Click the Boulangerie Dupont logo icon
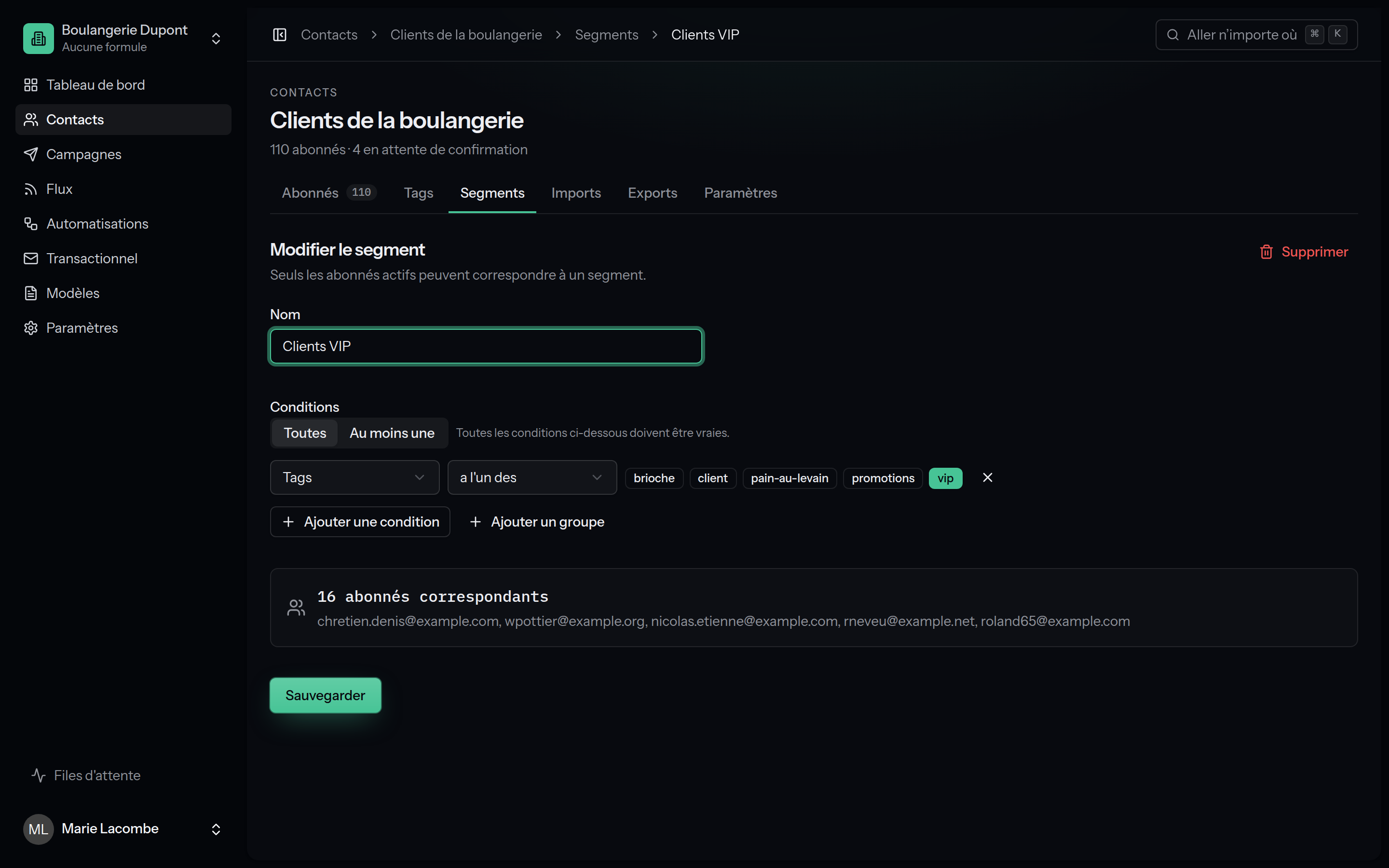Viewport: 1389px width, 868px height. (39, 38)
